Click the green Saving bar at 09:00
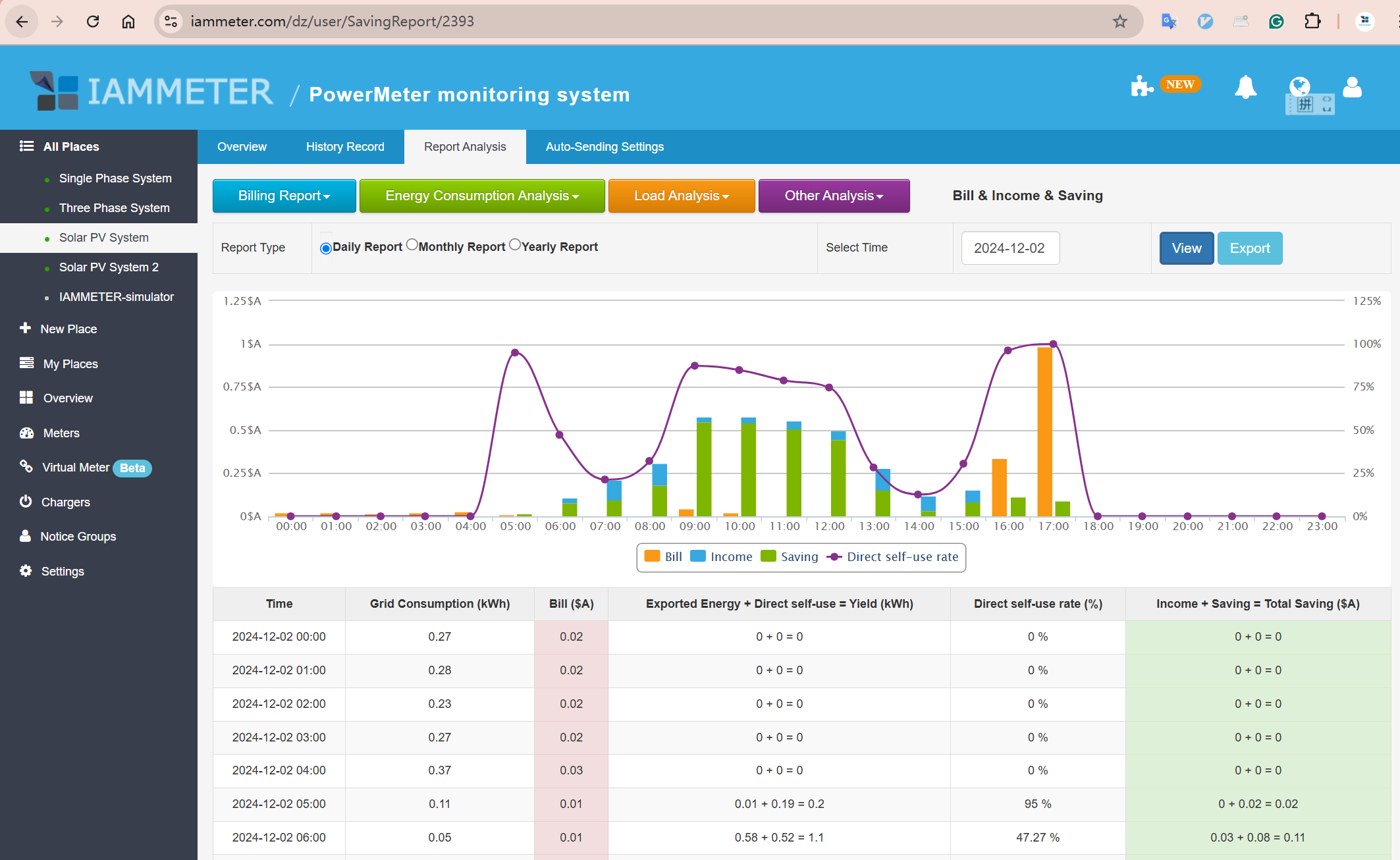The image size is (1400, 860). point(704,469)
